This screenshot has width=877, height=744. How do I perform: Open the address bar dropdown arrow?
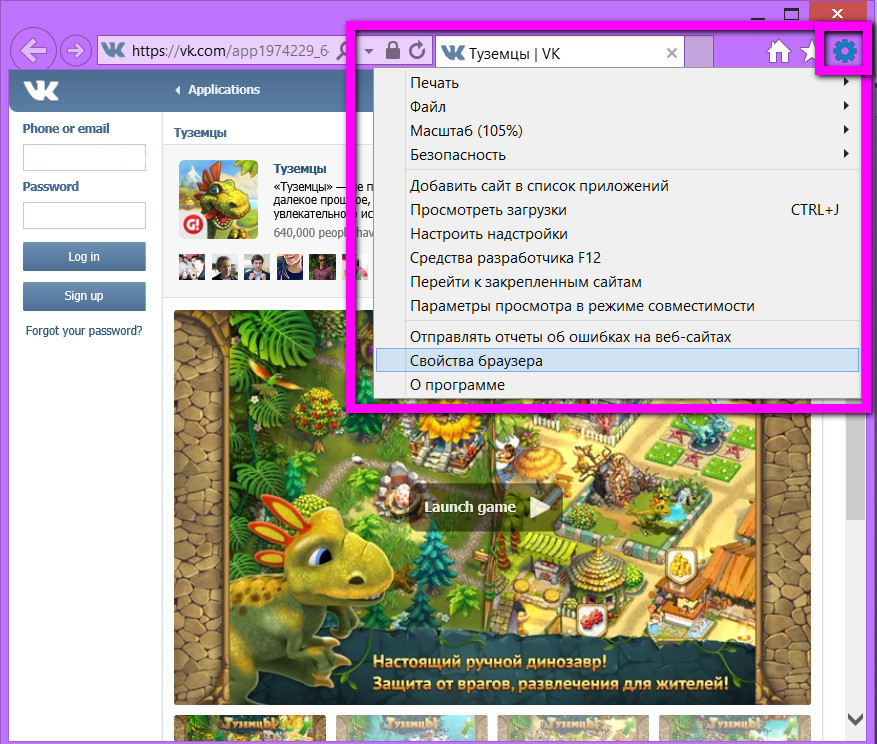369,51
